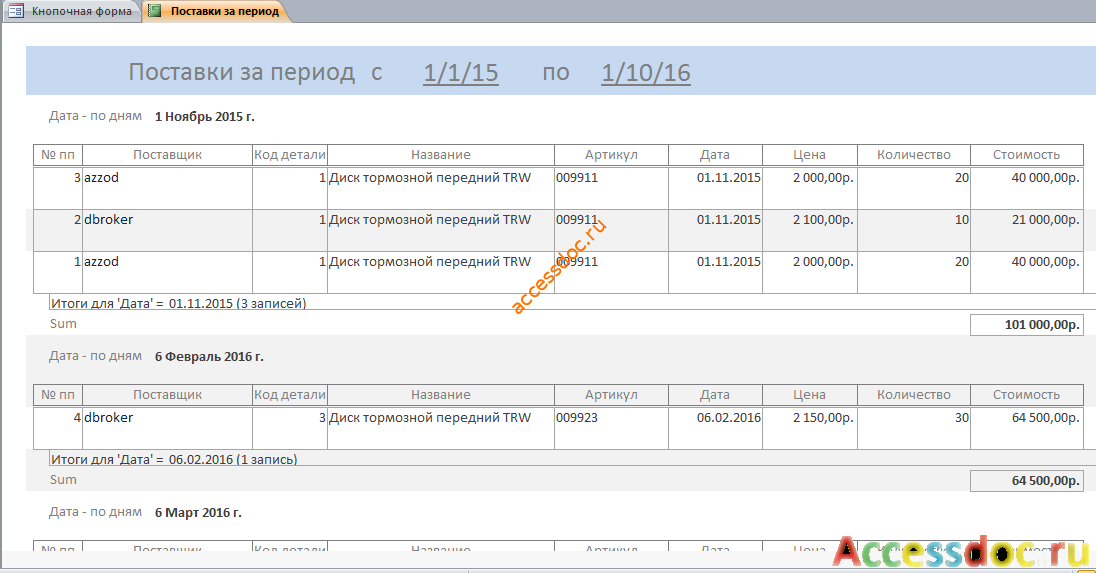Click the Sum label above 6 Февраль group
Screen dimensions: 1096x573
(x=63, y=324)
